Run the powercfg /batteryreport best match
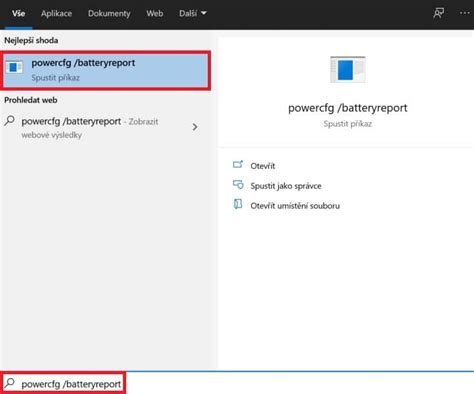The image size is (474, 394). coord(105,70)
